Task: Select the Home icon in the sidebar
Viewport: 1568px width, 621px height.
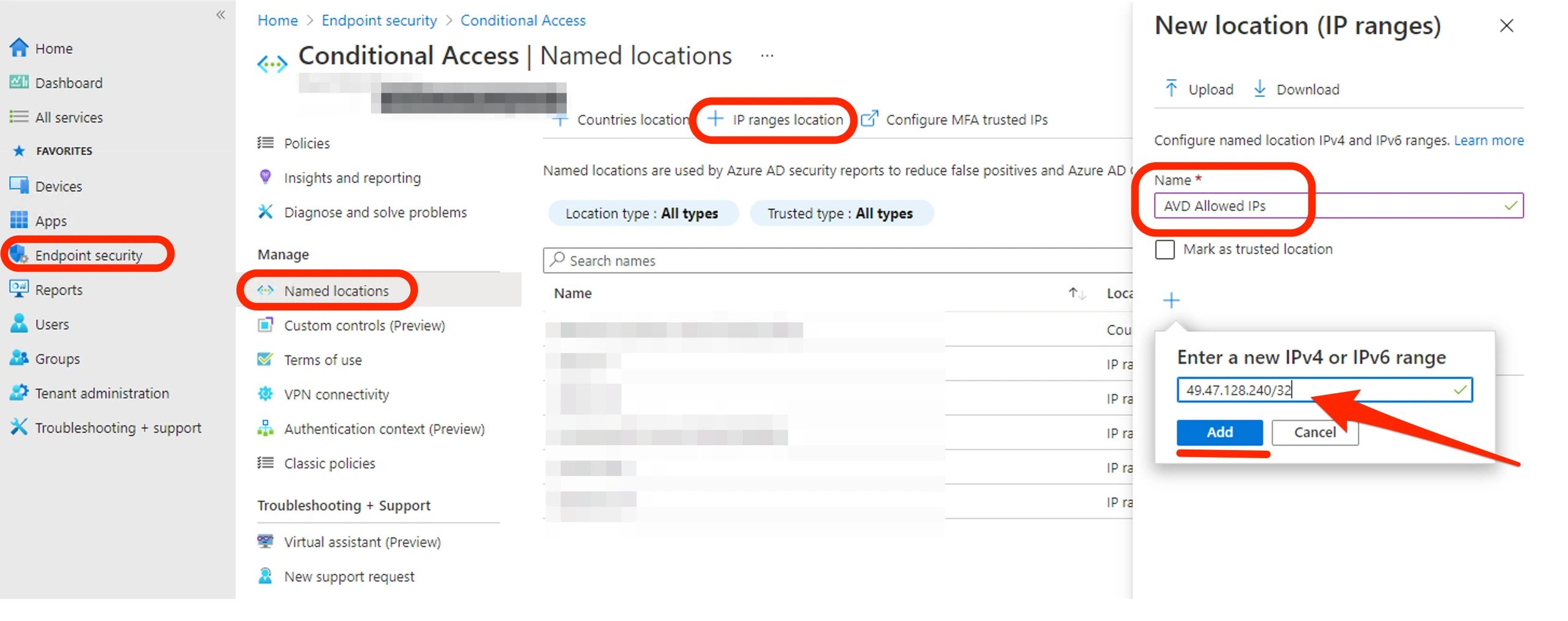Action: (x=20, y=48)
